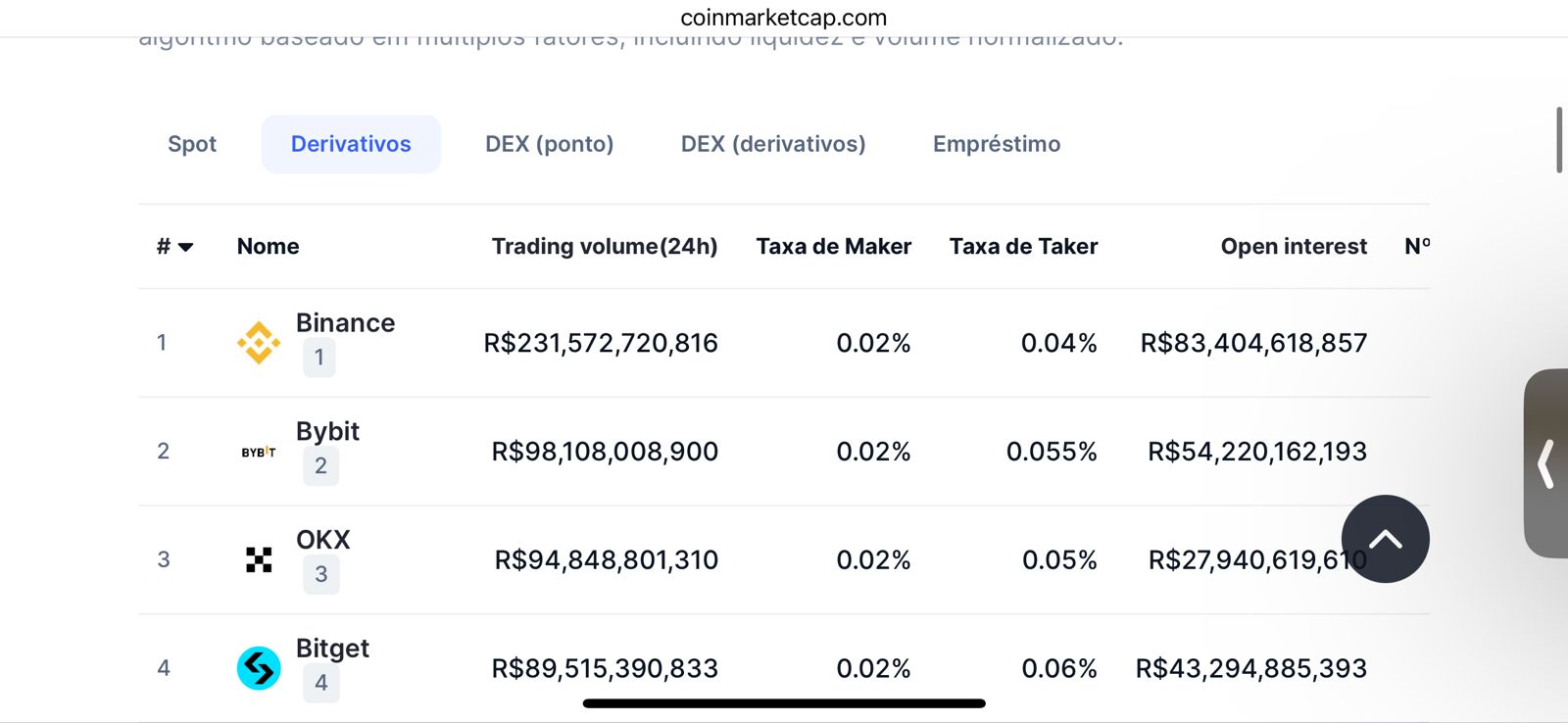This screenshot has height=723, width=1568.
Task: Click the OKX checkered logo
Action: (x=259, y=559)
